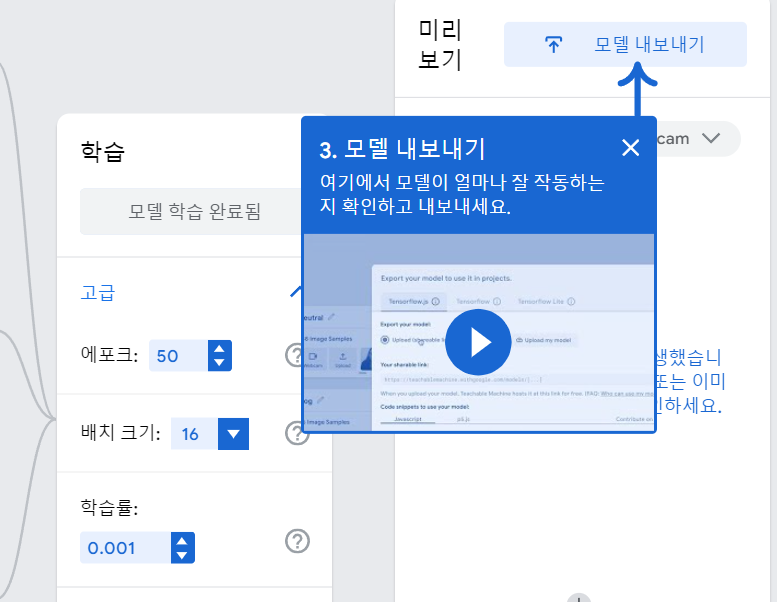Play the export model tutorial video
This screenshot has height=602, width=777.
pyautogui.click(x=478, y=342)
